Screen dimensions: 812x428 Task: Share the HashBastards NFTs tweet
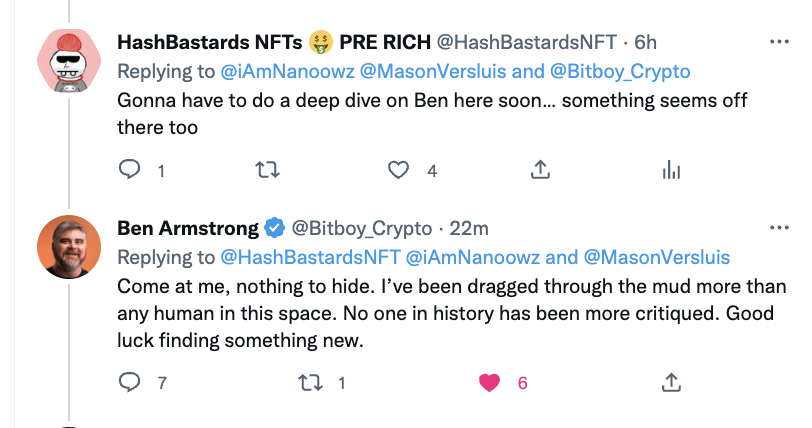(539, 169)
